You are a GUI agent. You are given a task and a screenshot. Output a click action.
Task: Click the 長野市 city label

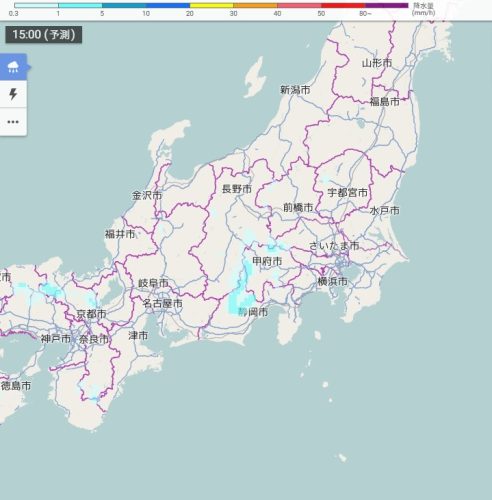pos(237,189)
